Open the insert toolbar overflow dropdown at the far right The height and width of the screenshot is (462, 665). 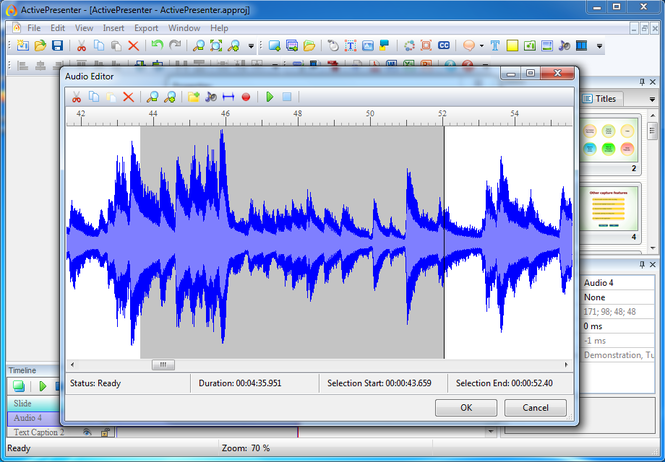tap(599, 46)
